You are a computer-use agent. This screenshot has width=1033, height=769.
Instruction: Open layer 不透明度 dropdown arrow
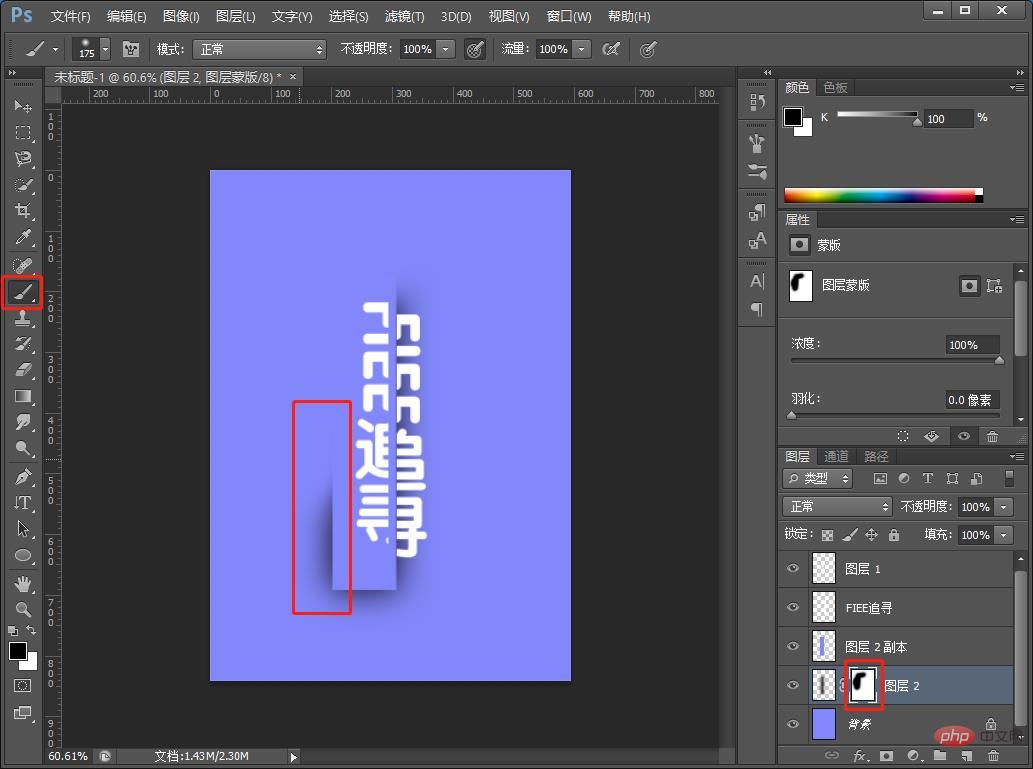[x=1004, y=507]
